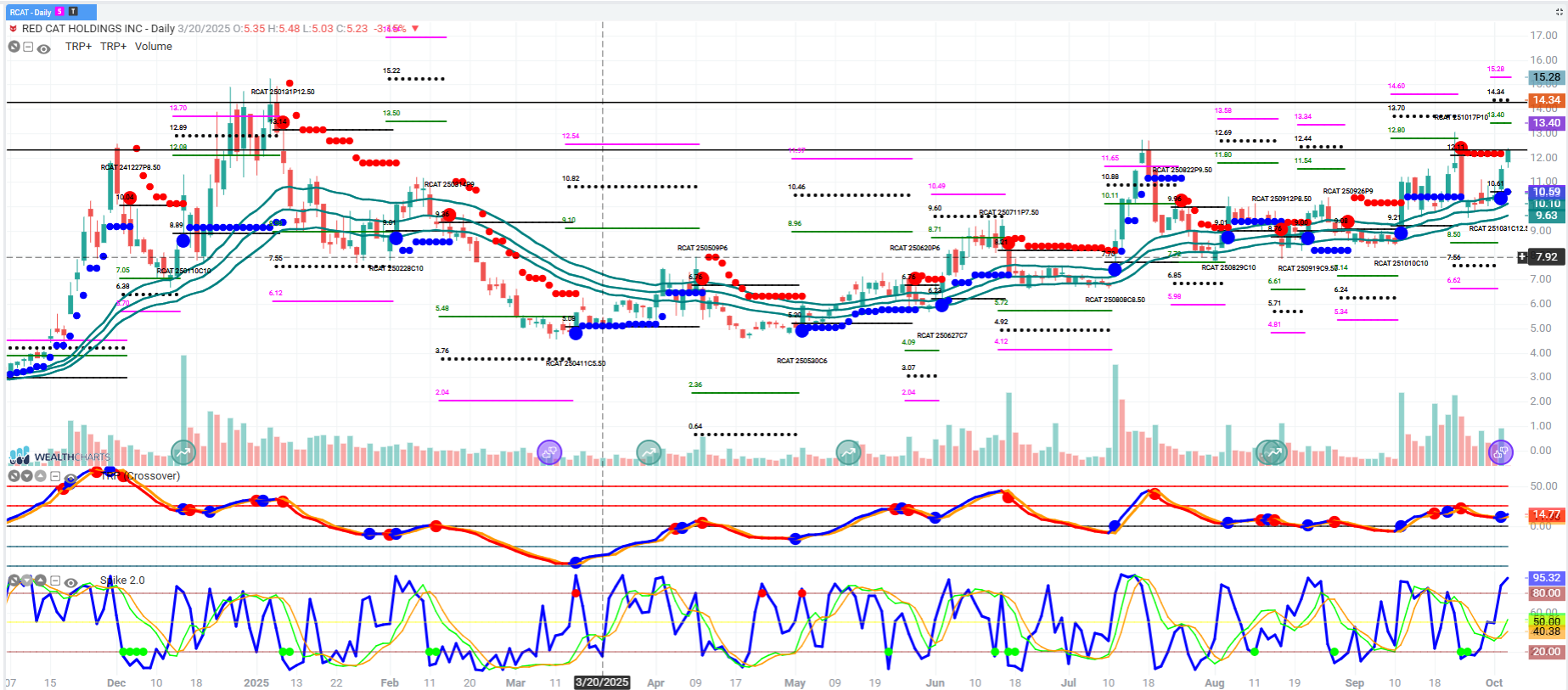Open the fullscreen icon in top-right corner

tap(1559, 12)
